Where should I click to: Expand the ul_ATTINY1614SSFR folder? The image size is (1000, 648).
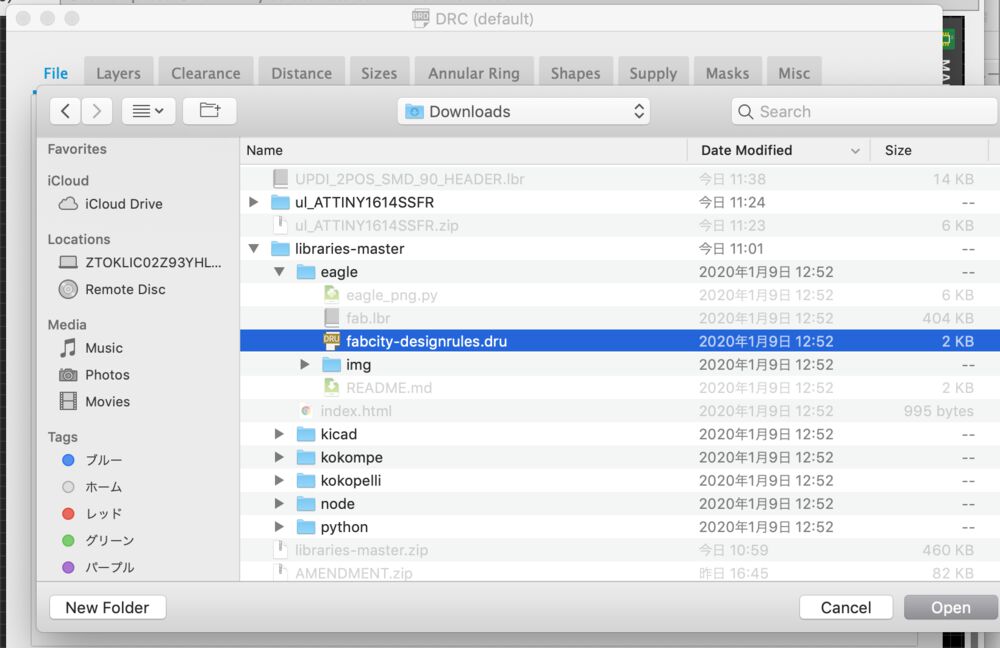click(253, 202)
